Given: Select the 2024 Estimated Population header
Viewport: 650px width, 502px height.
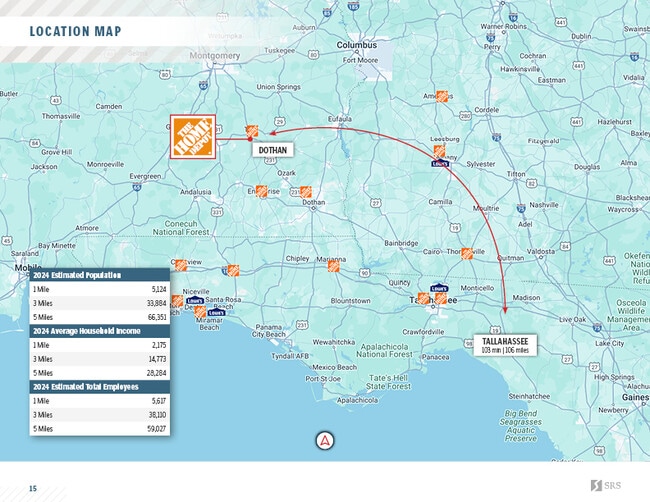Looking at the screenshot, I should (x=99, y=275).
